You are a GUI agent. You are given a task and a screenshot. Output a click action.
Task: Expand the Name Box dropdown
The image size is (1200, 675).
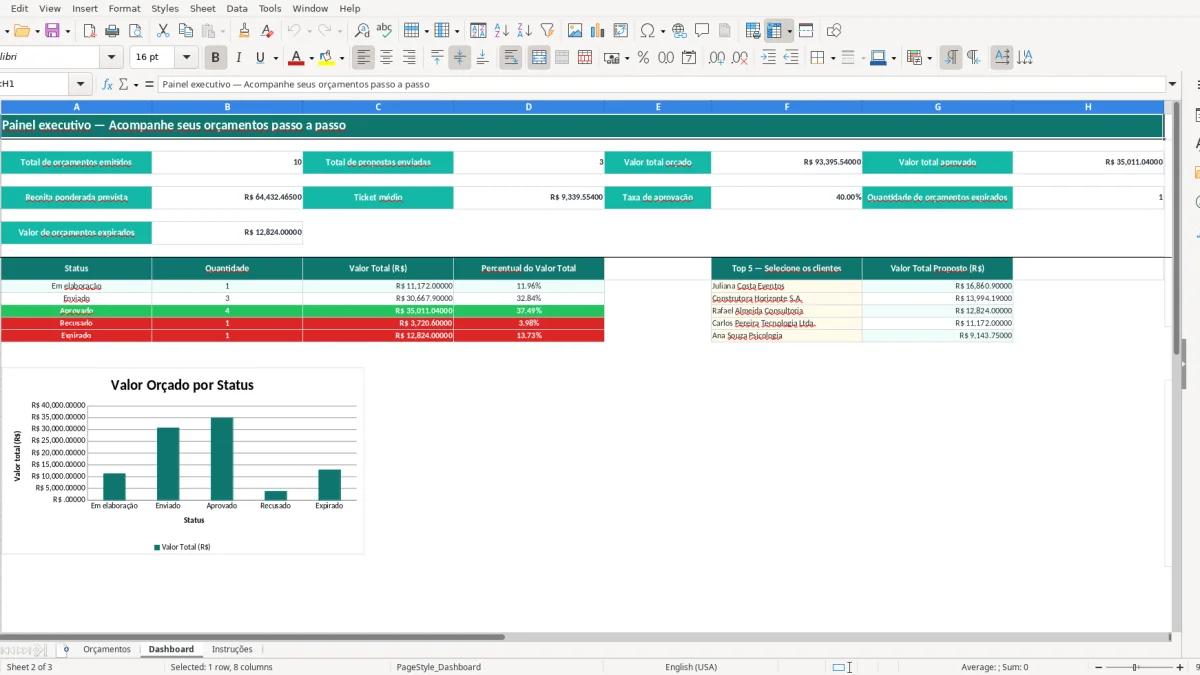(x=82, y=84)
